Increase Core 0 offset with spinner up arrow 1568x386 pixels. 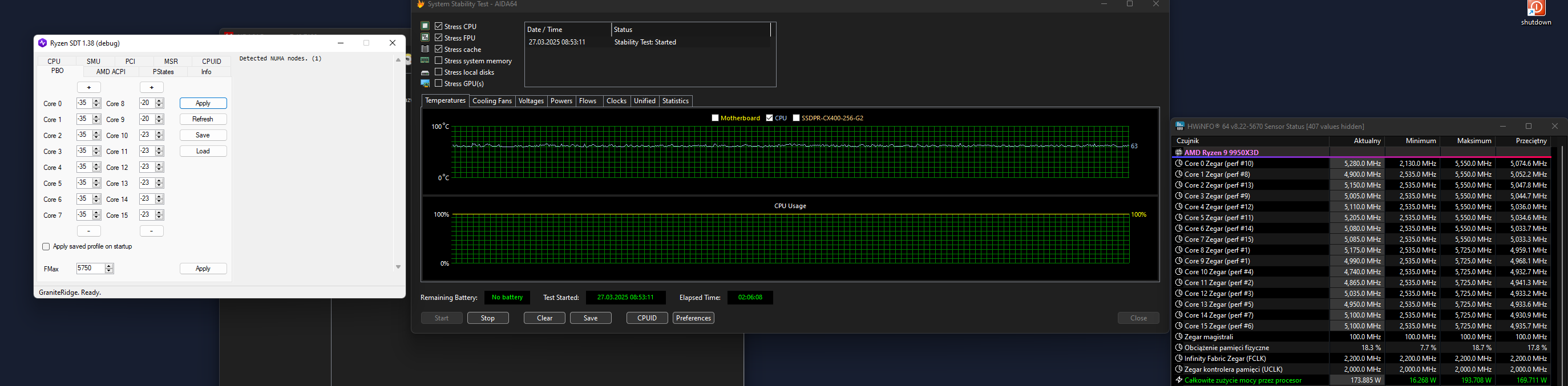96,101
